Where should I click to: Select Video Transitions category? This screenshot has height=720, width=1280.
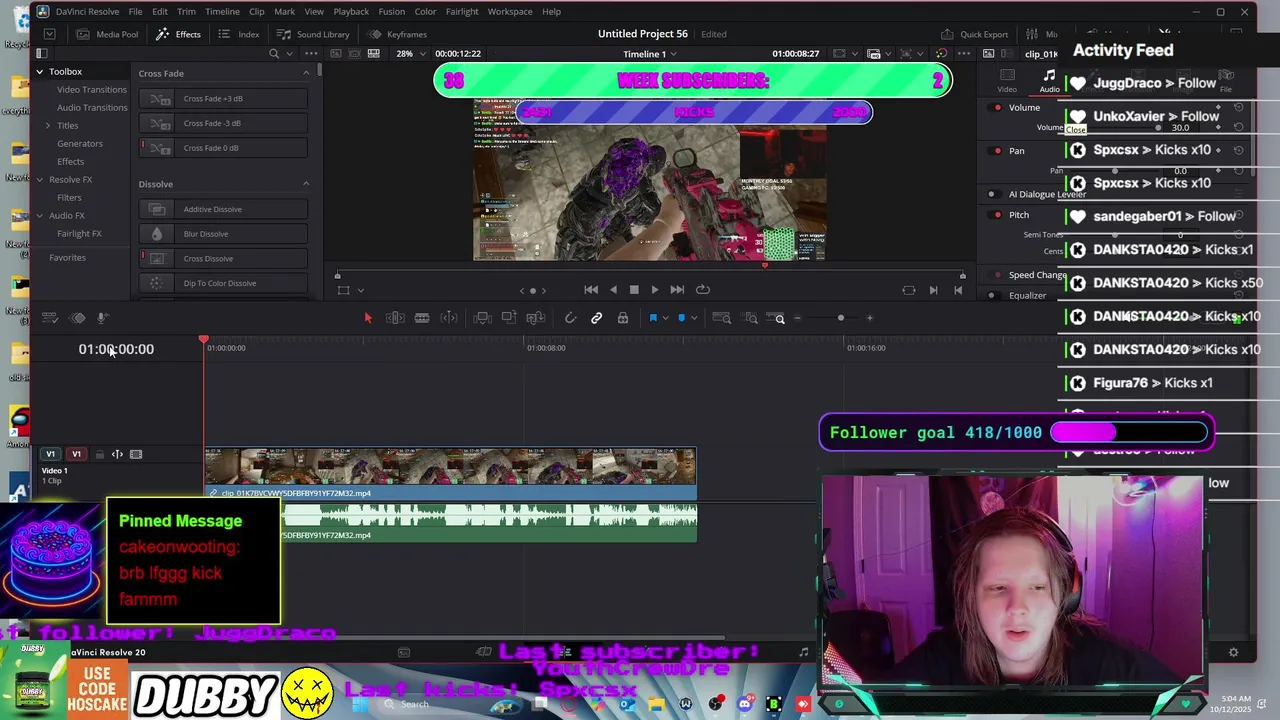(92, 90)
